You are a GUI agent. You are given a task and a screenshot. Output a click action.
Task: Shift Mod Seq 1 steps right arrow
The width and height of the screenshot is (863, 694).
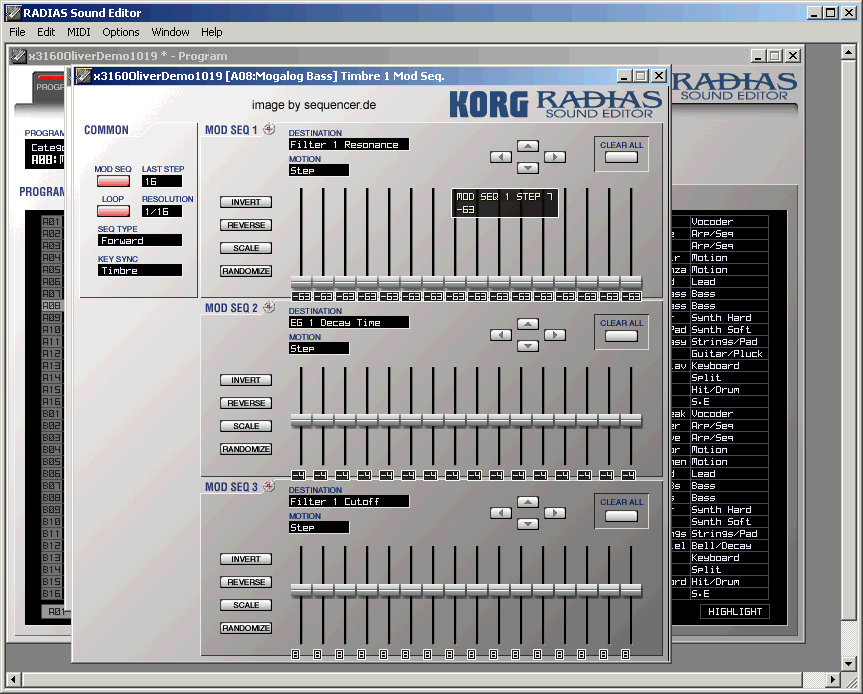pyautogui.click(x=555, y=157)
